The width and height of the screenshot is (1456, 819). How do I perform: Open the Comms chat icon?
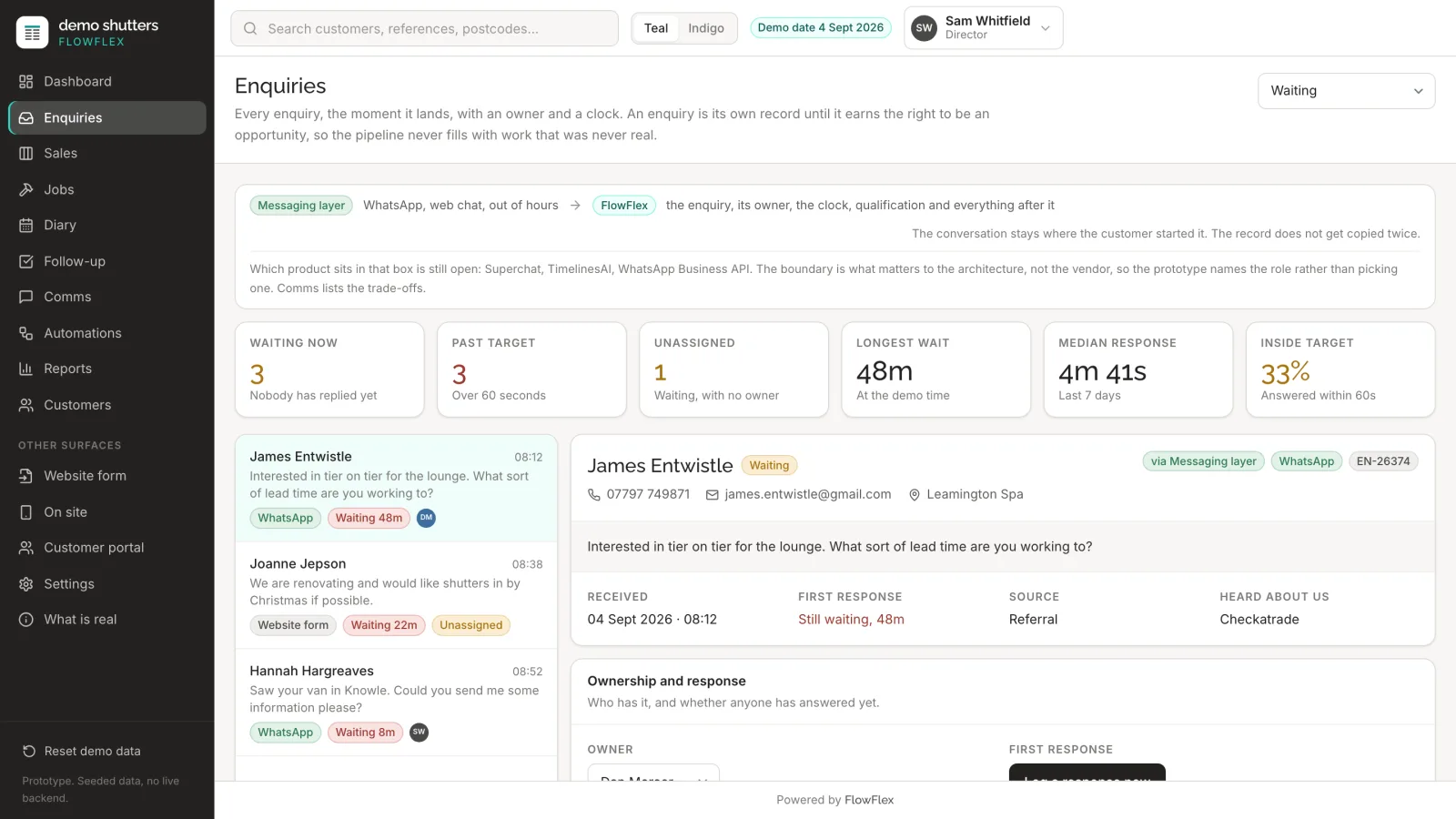pos(26,298)
